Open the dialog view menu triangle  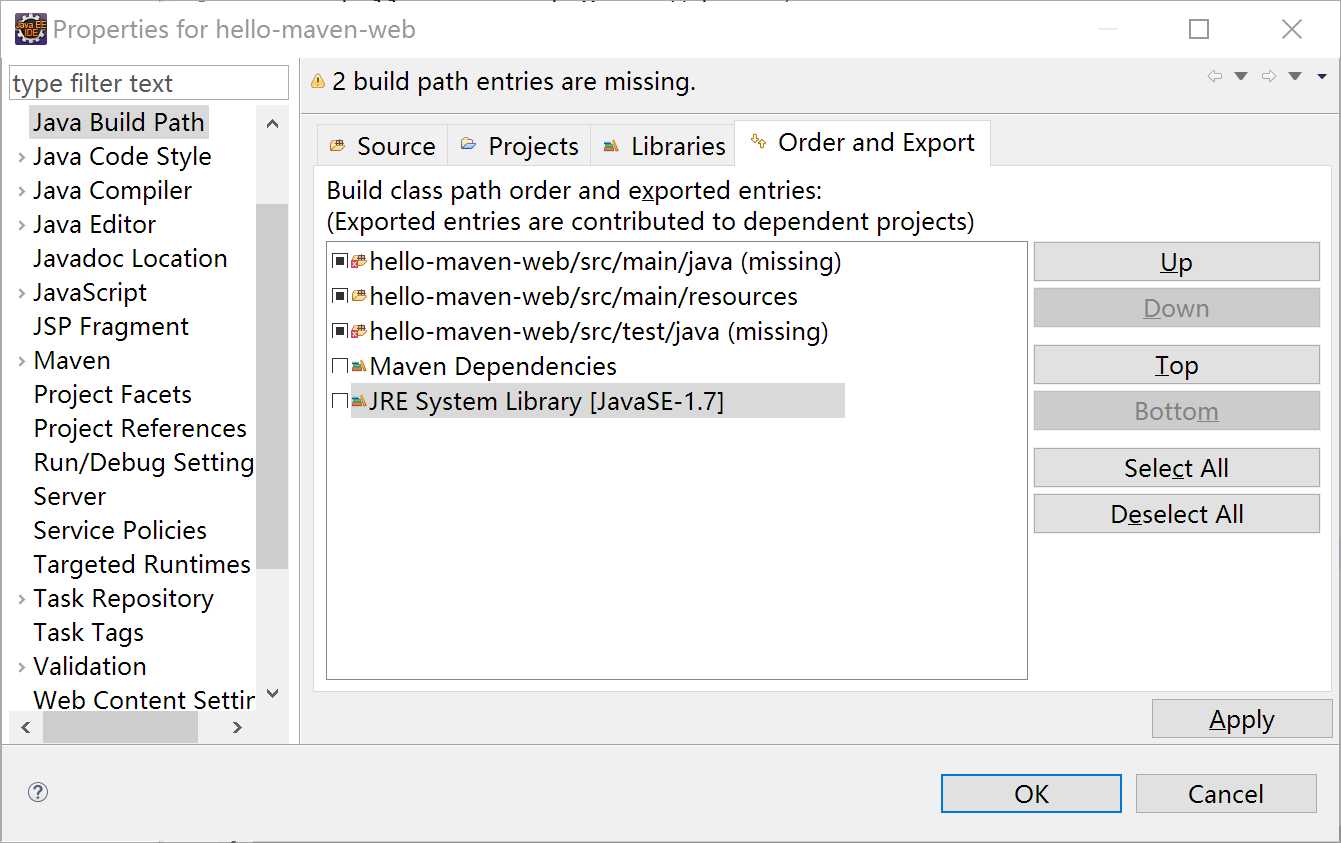tap(1321, 77)
